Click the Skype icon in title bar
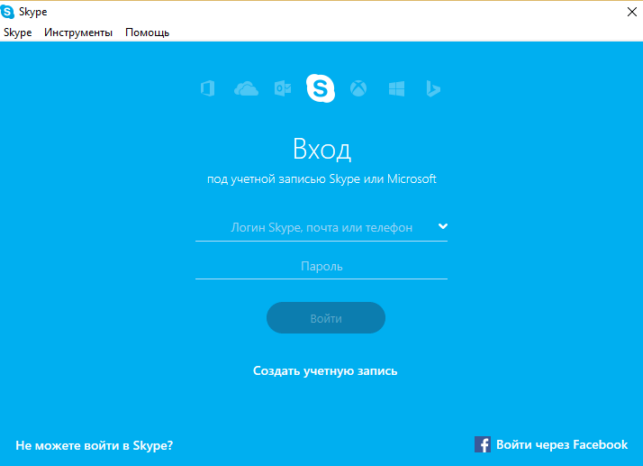 point(7,11)
